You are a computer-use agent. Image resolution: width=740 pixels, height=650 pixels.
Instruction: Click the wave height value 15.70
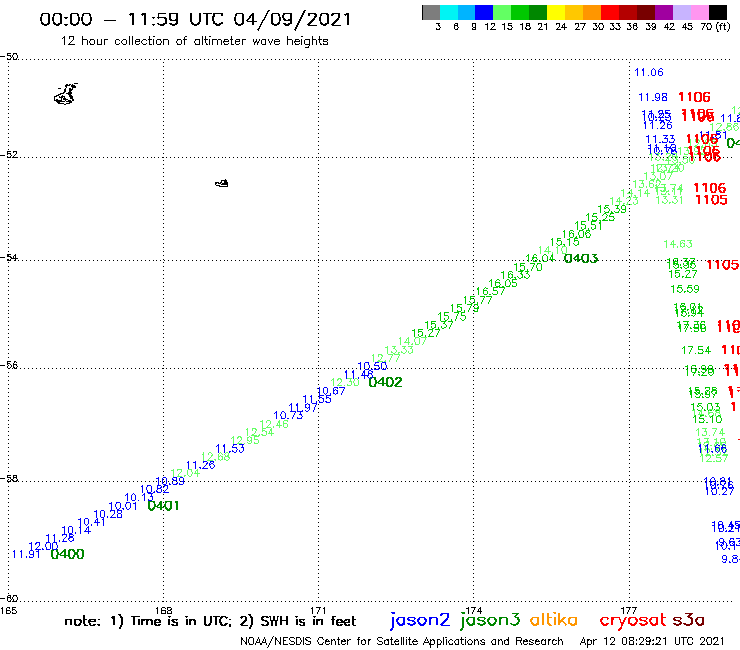click(x=528, y=267)
